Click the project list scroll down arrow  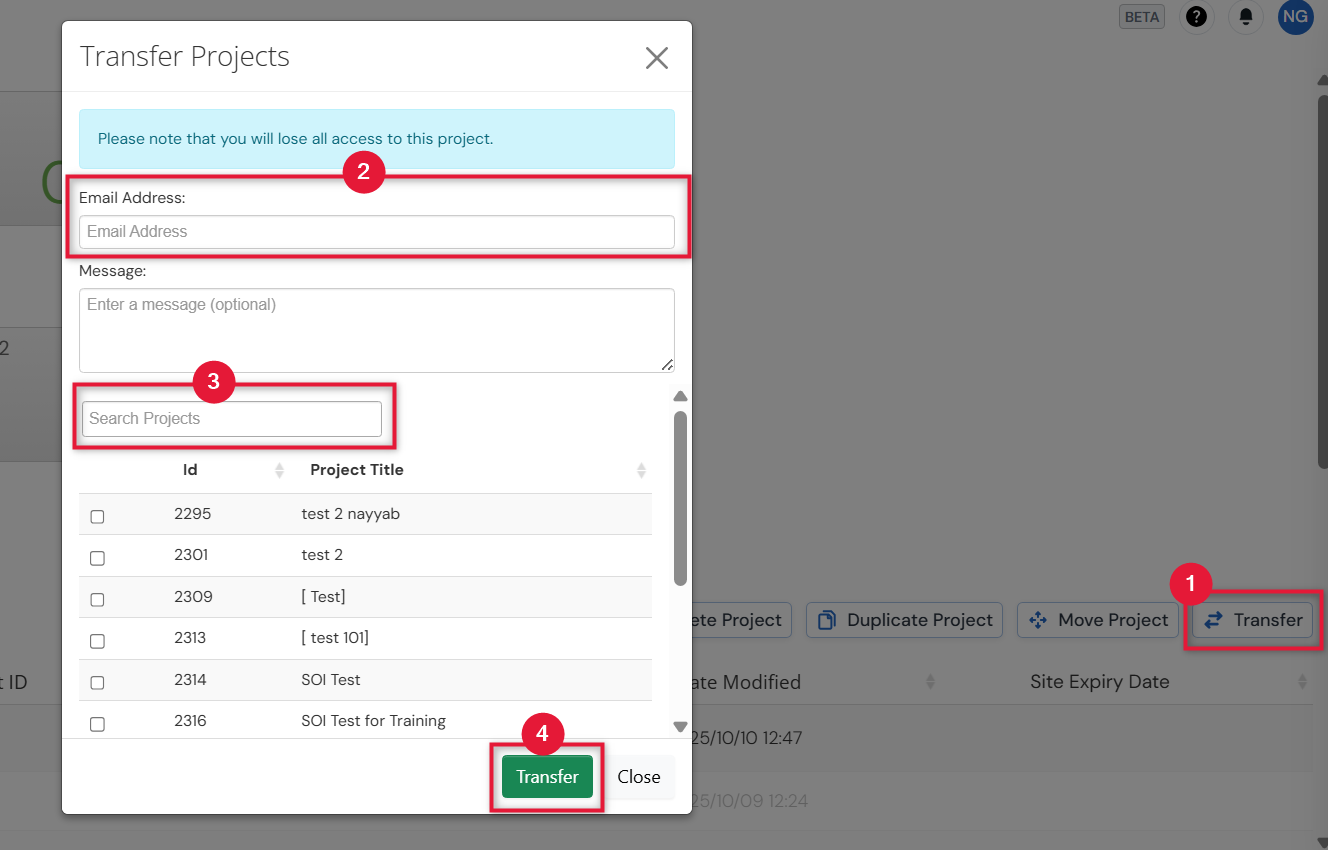(680, 727)
